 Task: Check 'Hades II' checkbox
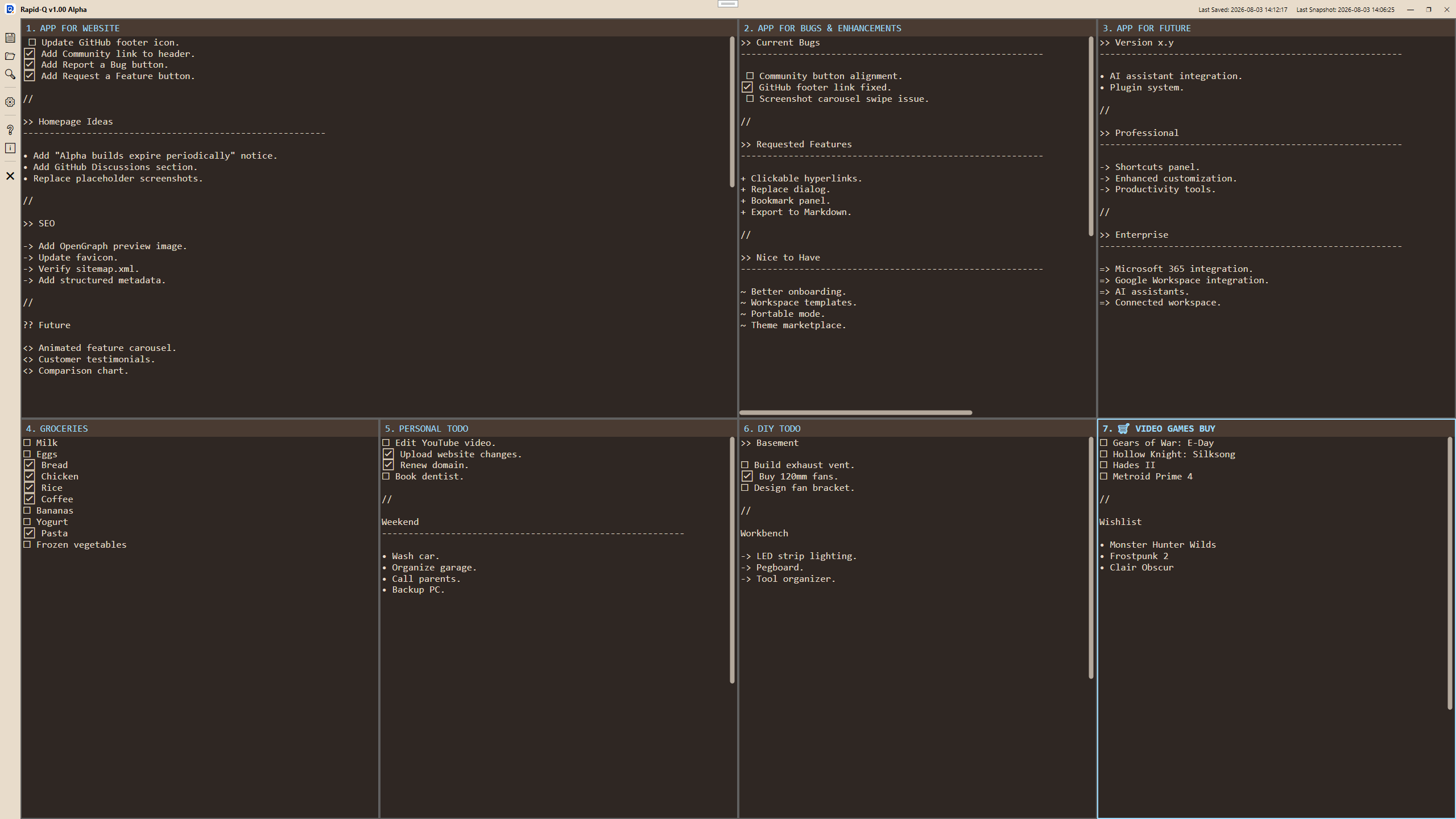1103,465
